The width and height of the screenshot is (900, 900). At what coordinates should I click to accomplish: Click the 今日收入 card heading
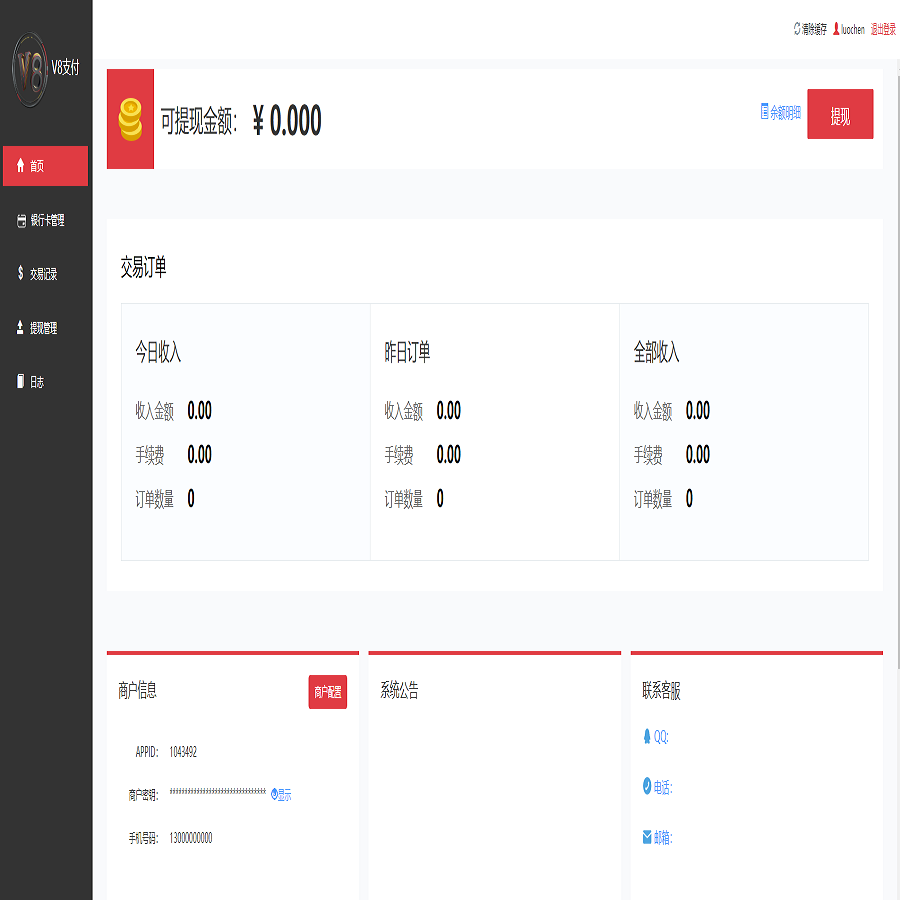[x=158, y=353]
